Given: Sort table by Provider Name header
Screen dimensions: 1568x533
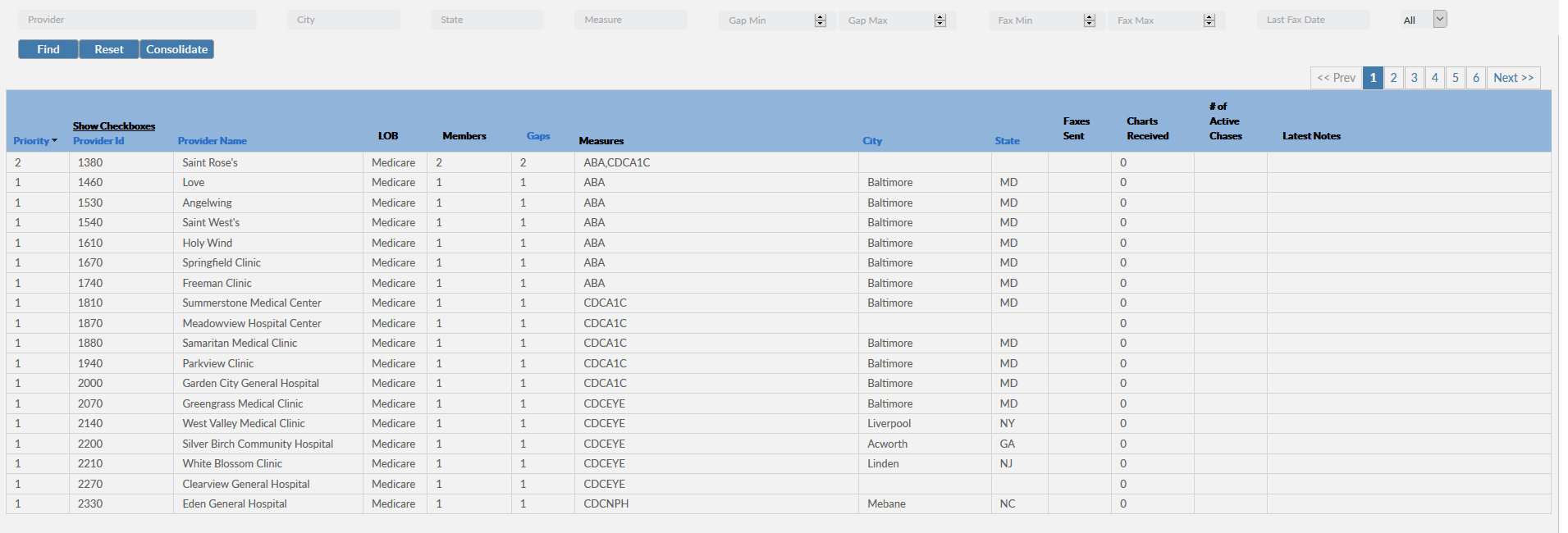Looking at the screenshot, I should click(212, 141).
